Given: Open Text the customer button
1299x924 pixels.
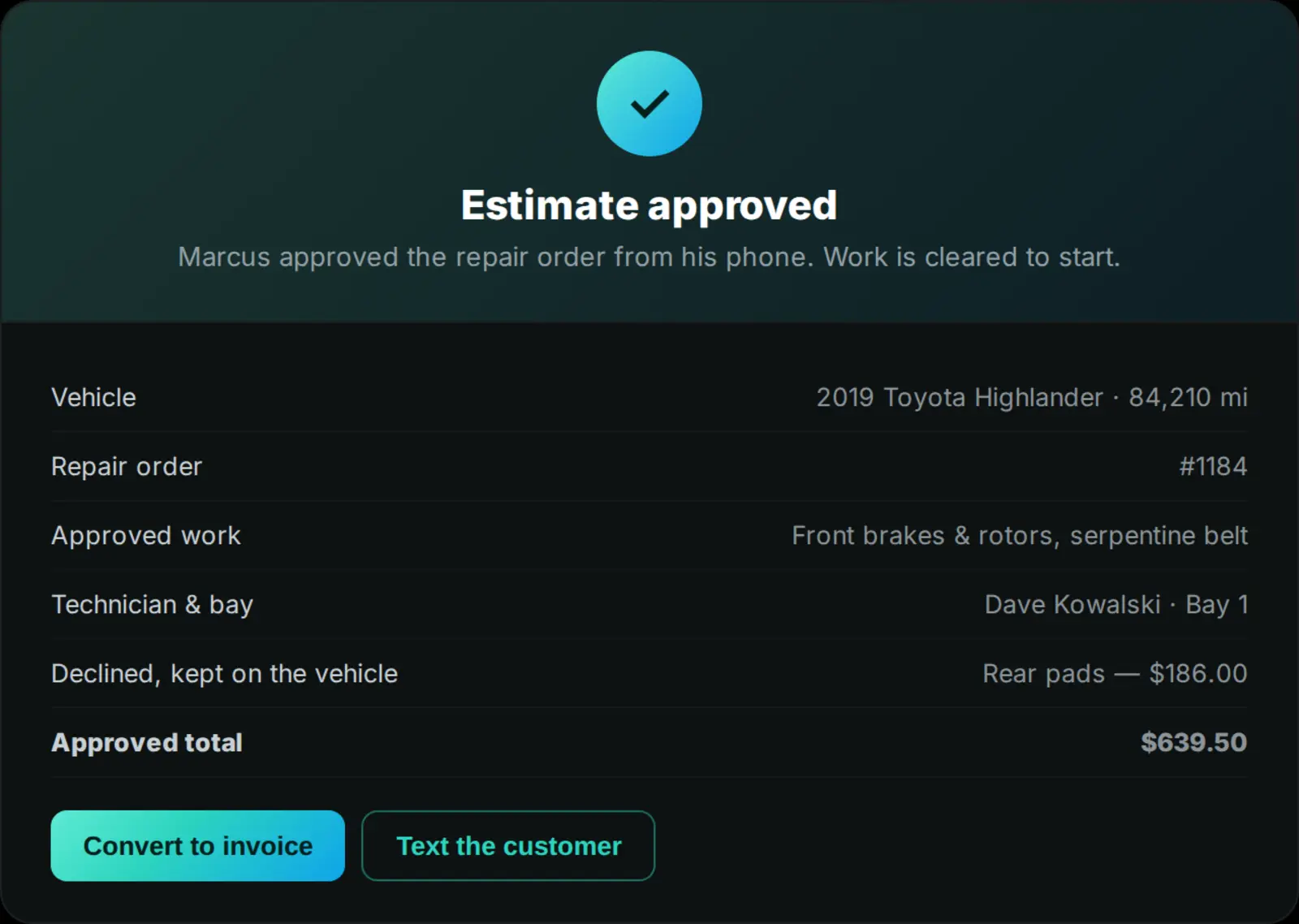Looking at the screenshot, I should 508,845.
